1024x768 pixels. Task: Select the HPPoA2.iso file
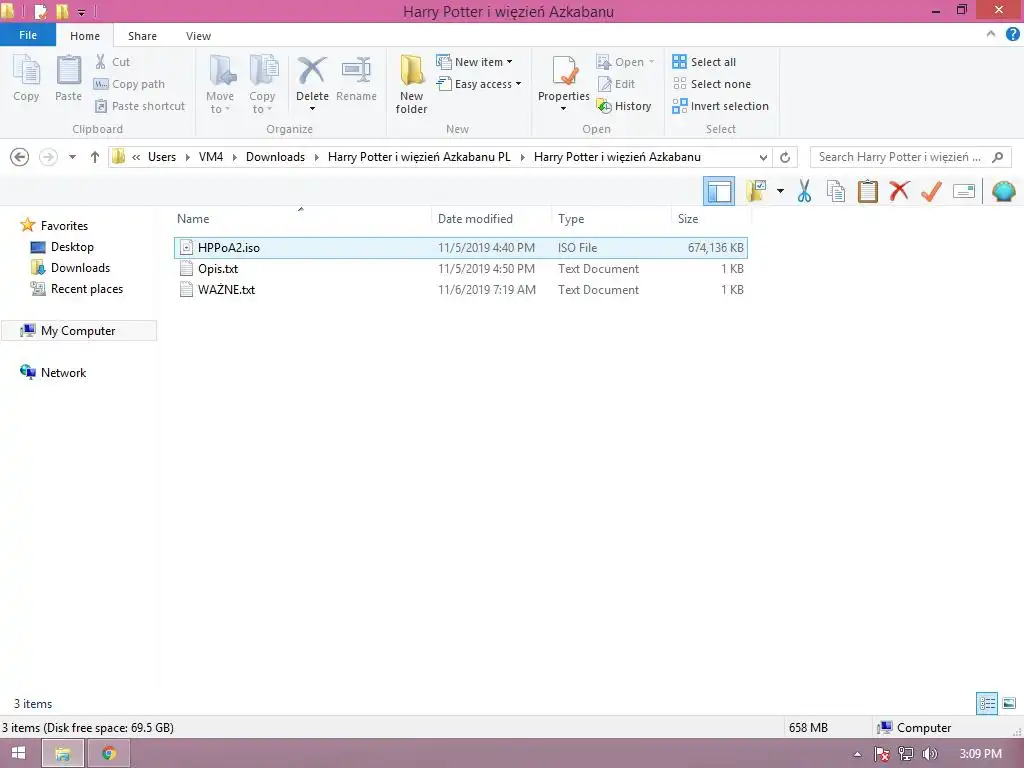[461, 248]
